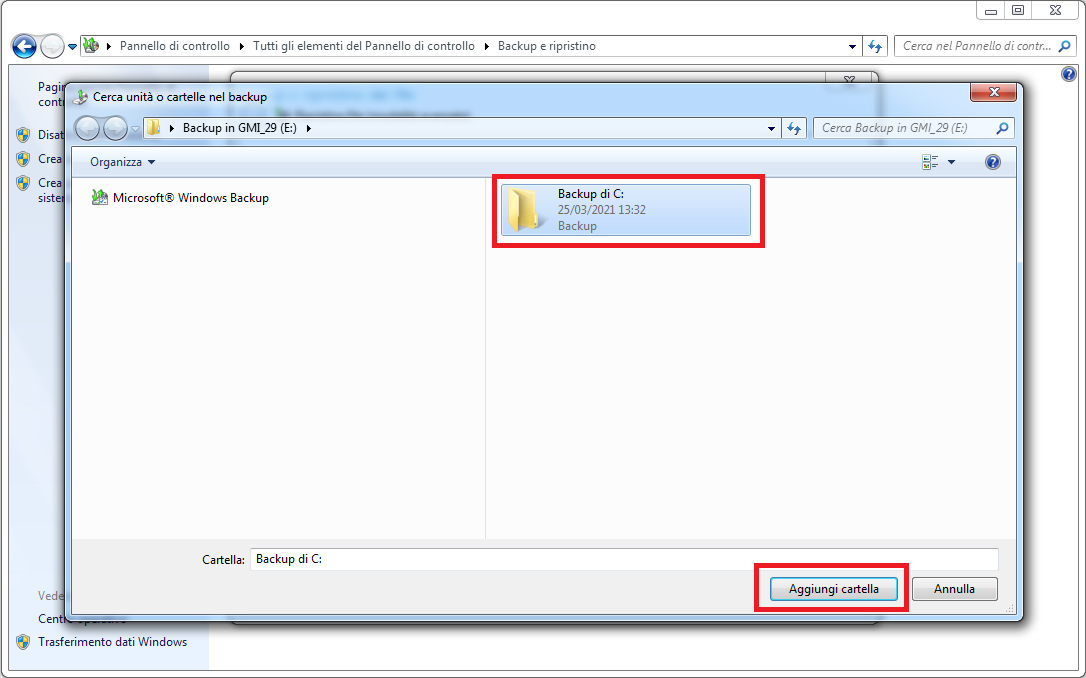This screenshot has height=678, width=1086.
Task: Click Tutti gli elementi breadcrumb segment
Action: [364, 46]
